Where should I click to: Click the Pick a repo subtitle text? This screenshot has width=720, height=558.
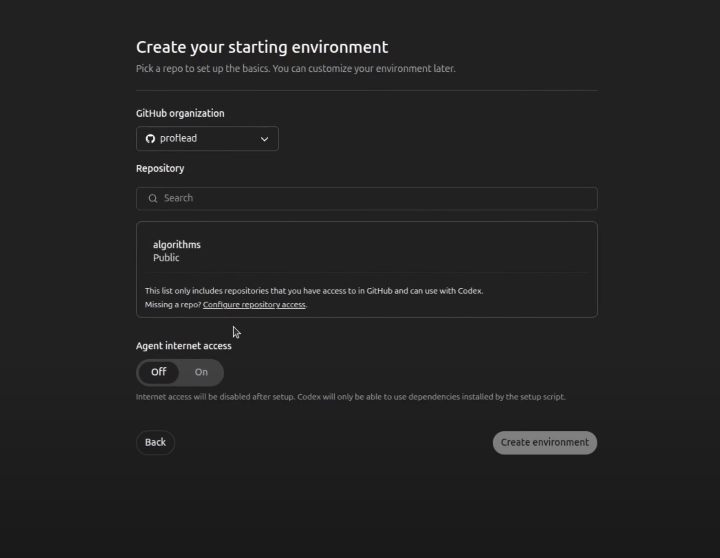295,69
